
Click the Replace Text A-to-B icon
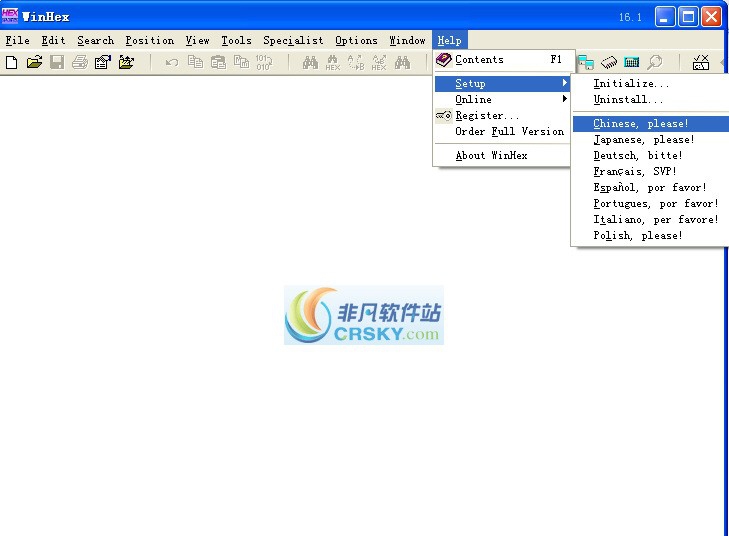[x=356, y=62]
